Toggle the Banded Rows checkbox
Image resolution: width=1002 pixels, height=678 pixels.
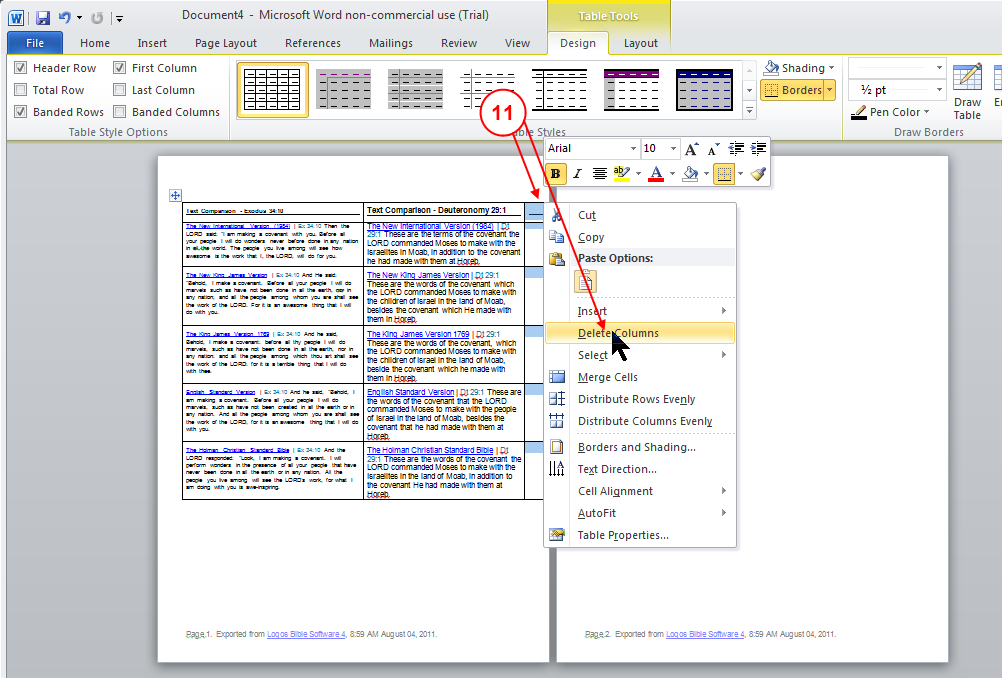[x=20, y=112]
